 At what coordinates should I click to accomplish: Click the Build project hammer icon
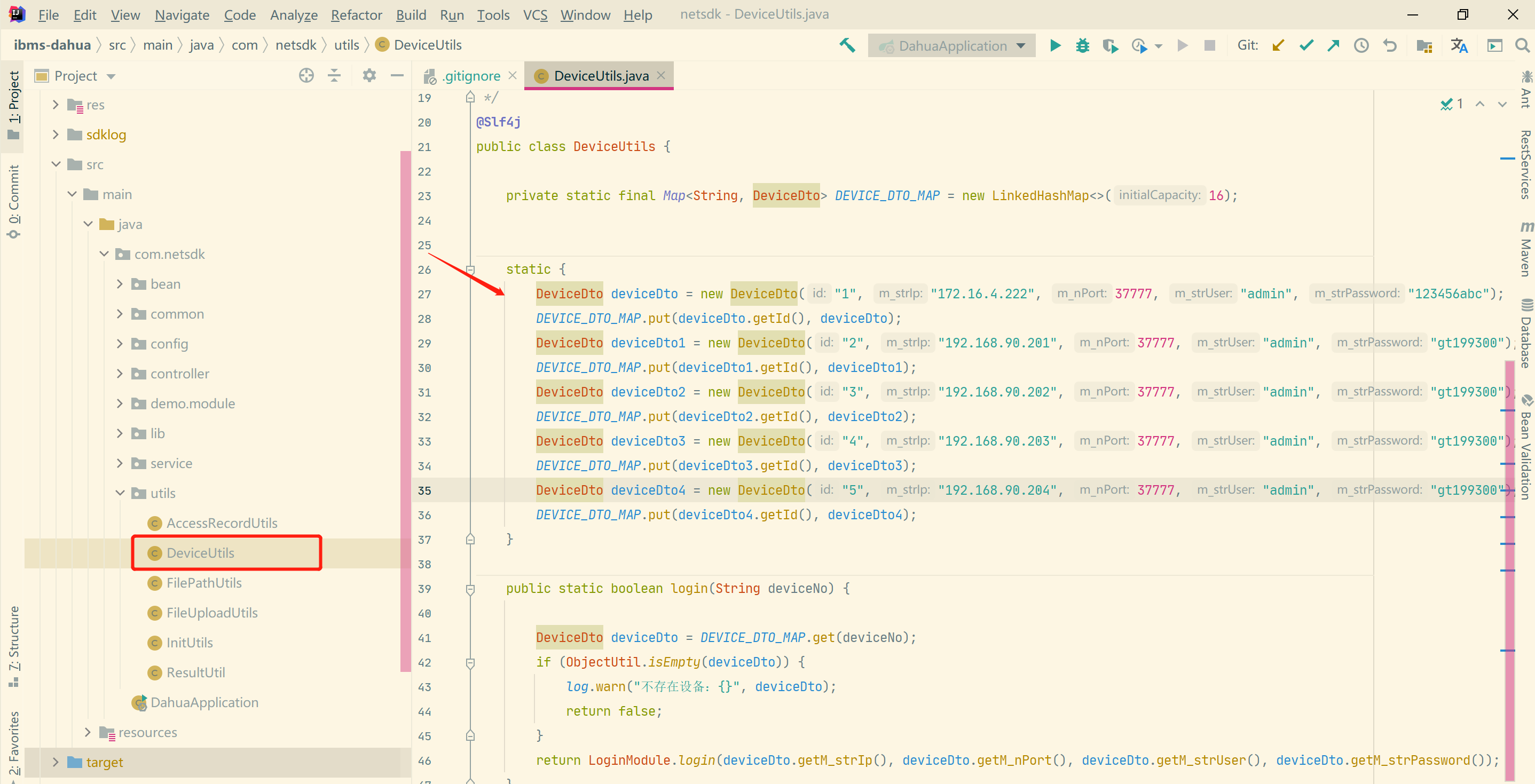[847, 45]
